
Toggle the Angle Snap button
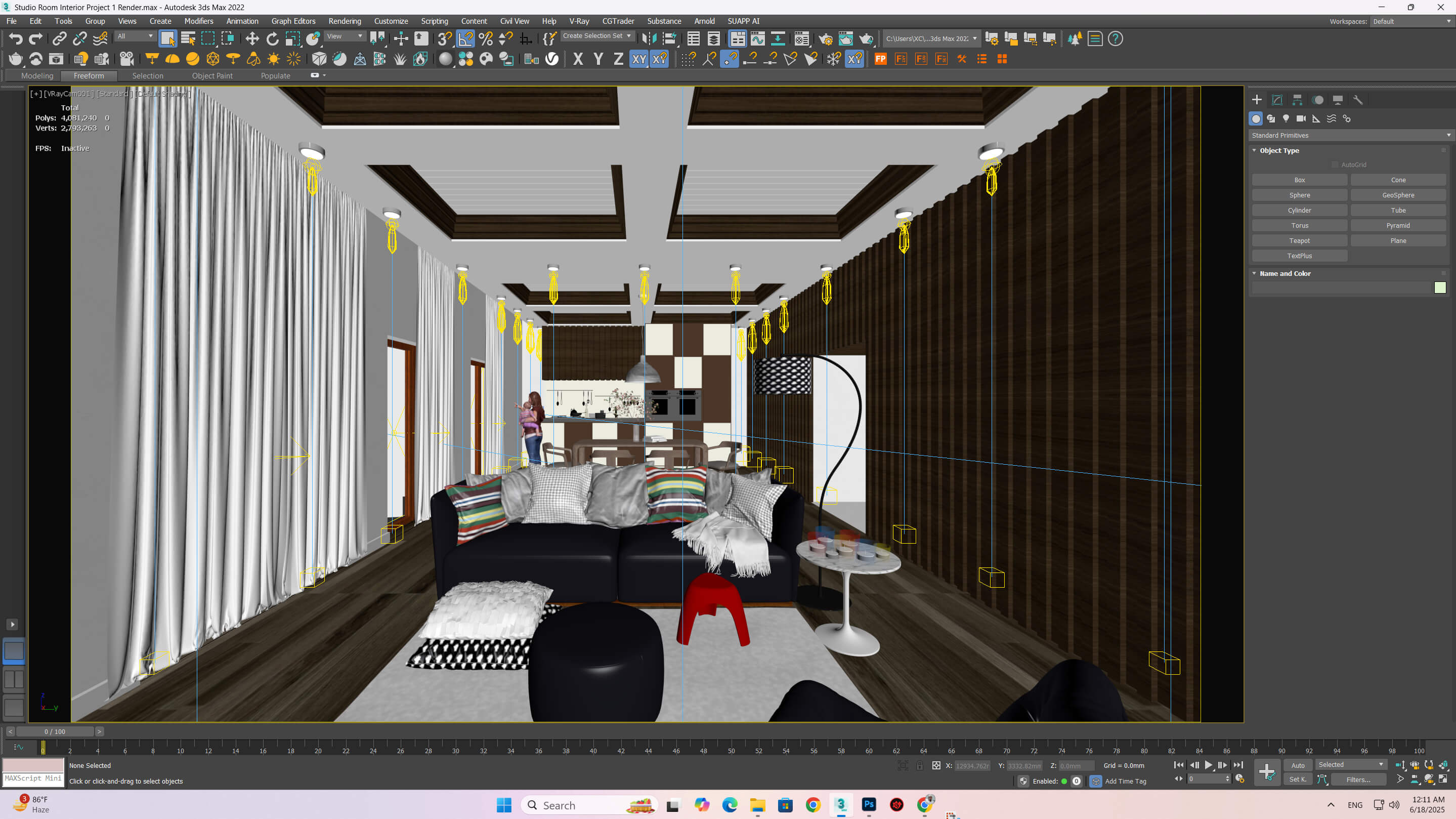(x=465, y=39)
